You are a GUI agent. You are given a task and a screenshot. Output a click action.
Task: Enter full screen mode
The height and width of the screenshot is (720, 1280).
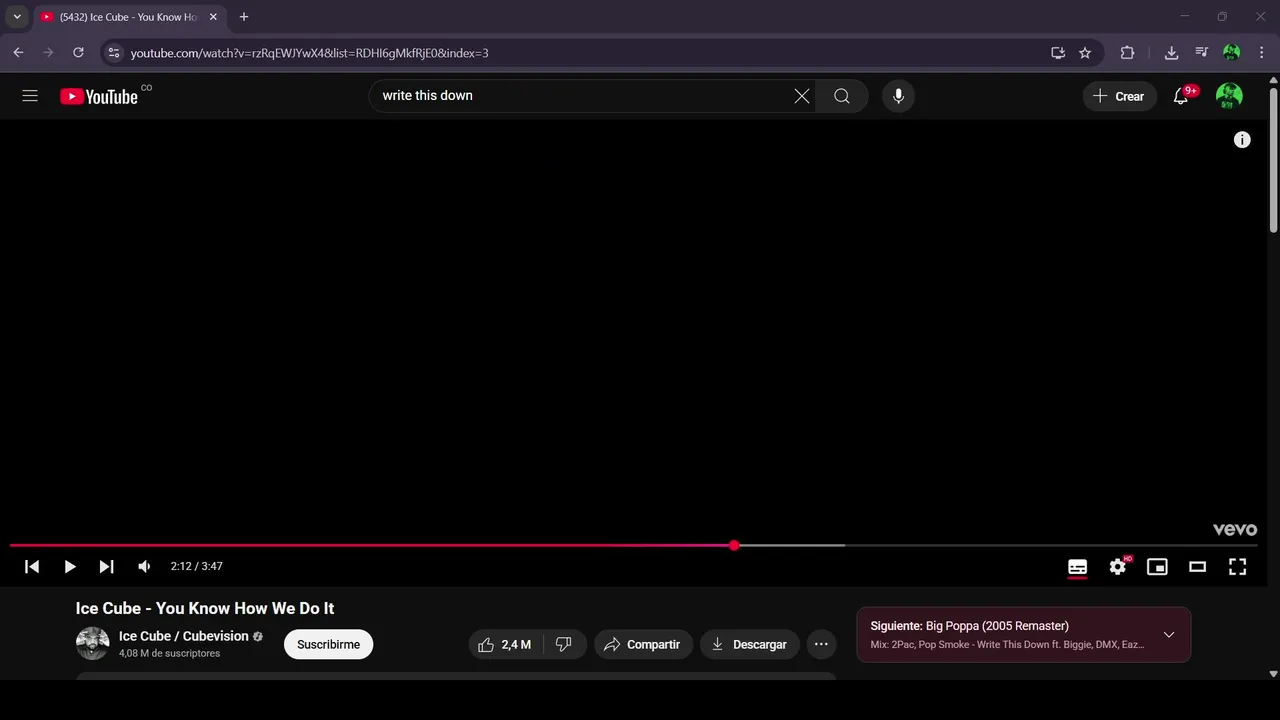click(x=1237, y=567)
